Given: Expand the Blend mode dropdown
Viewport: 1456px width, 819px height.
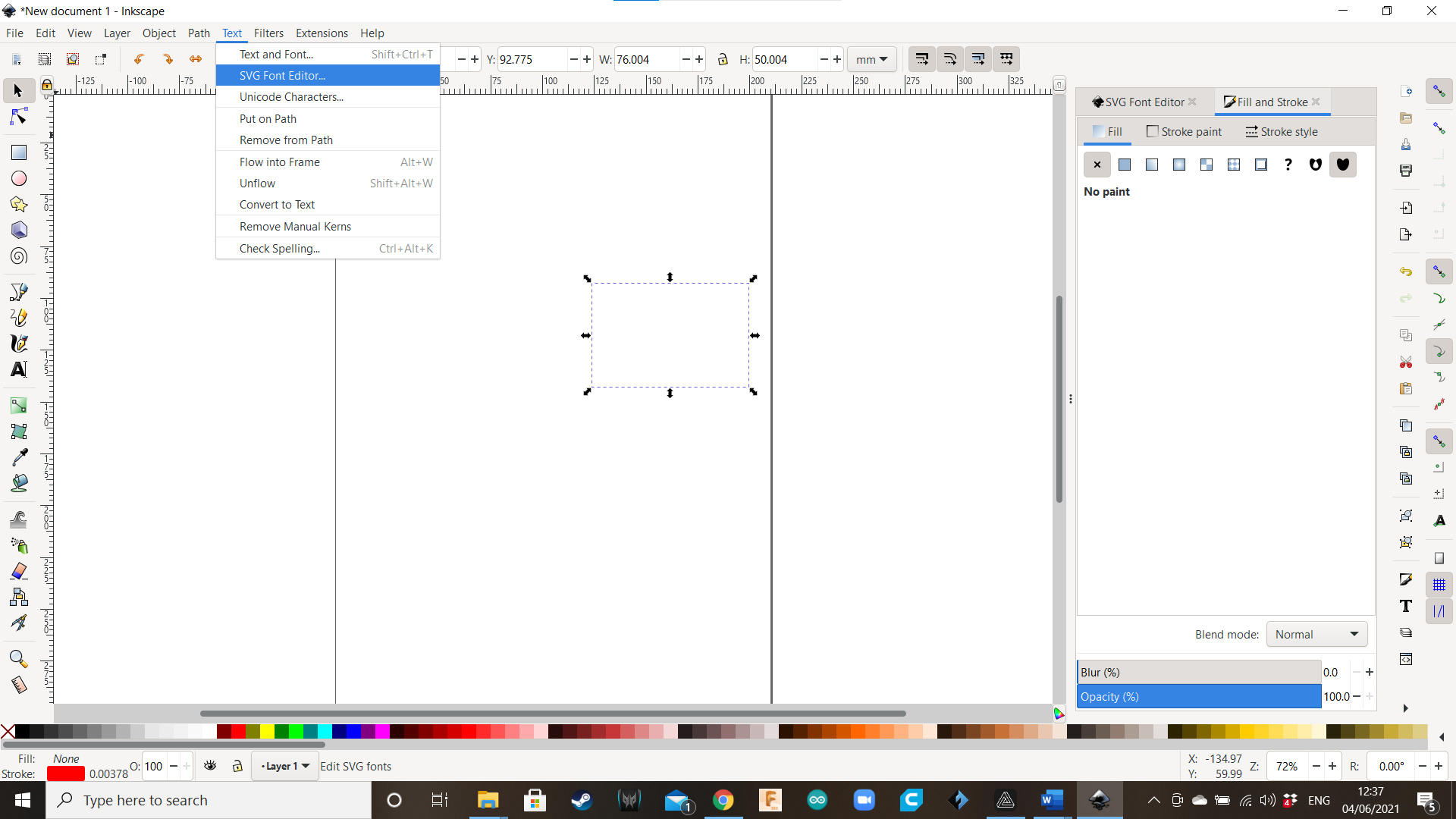Looking at the screenshot, I should click(1316, 633).
